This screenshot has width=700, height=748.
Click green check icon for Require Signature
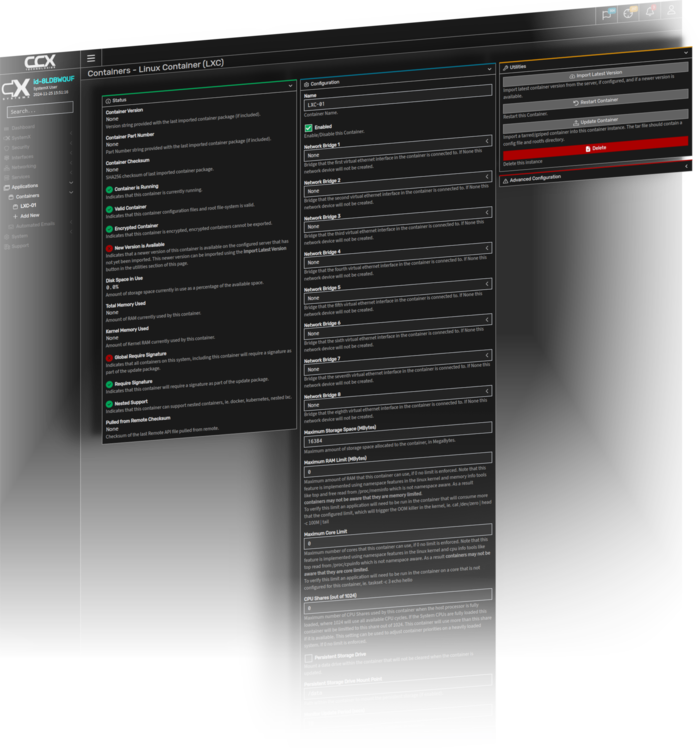[109, 384]
